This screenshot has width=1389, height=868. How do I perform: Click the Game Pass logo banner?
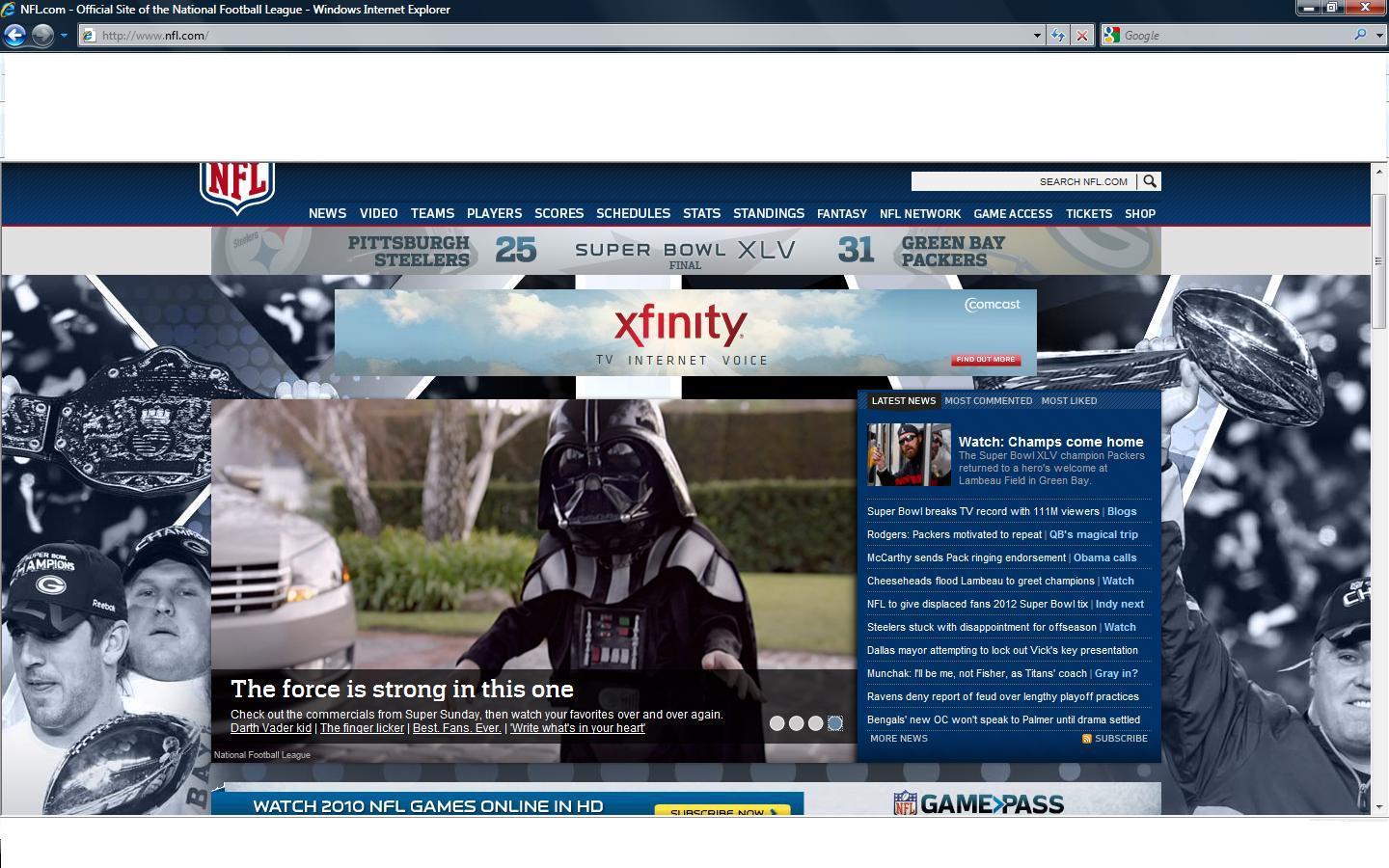tap(979, 803)
